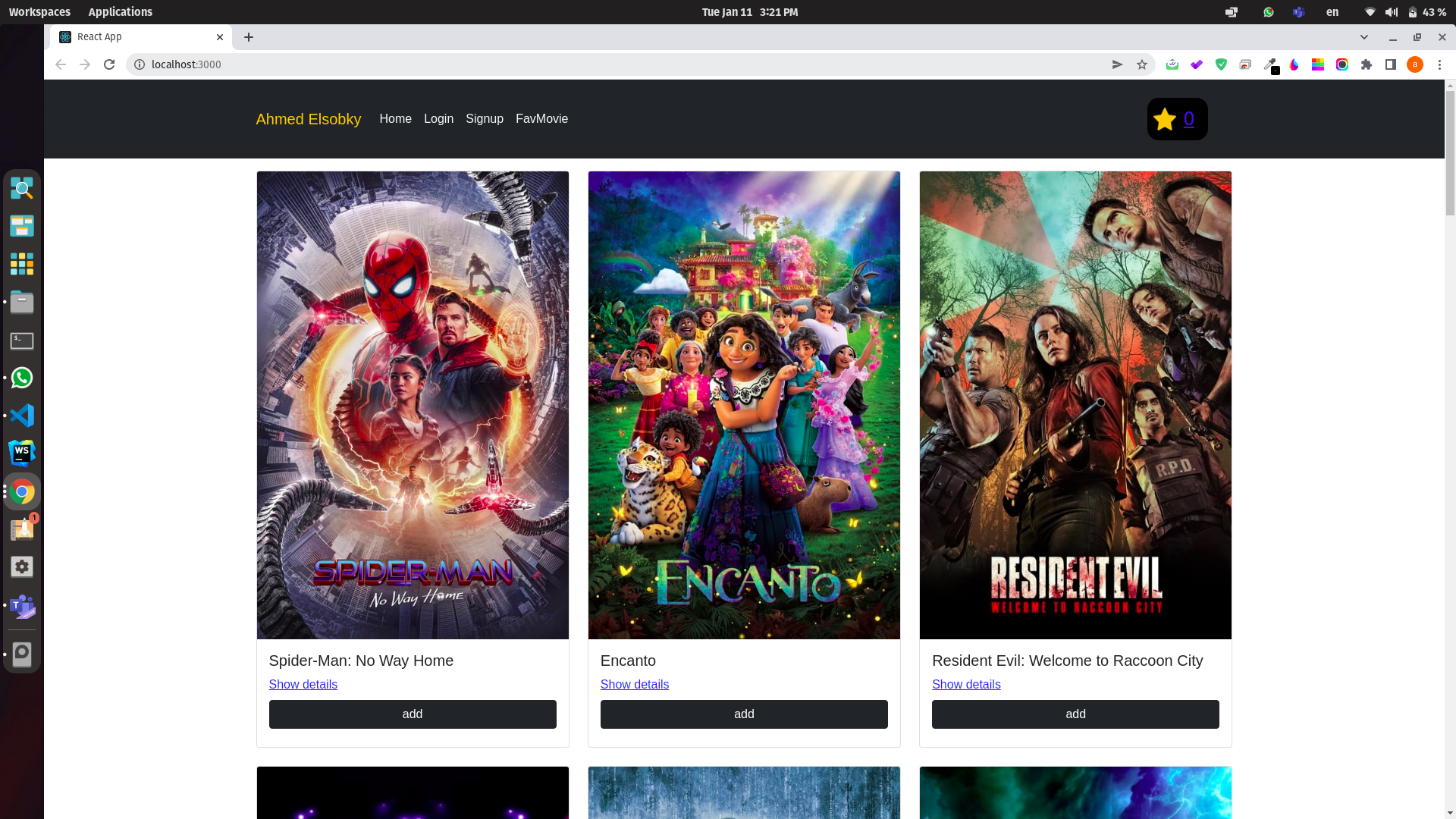
Task: Launch Visual Studio Code from the dock
Action: pos(22,416)
